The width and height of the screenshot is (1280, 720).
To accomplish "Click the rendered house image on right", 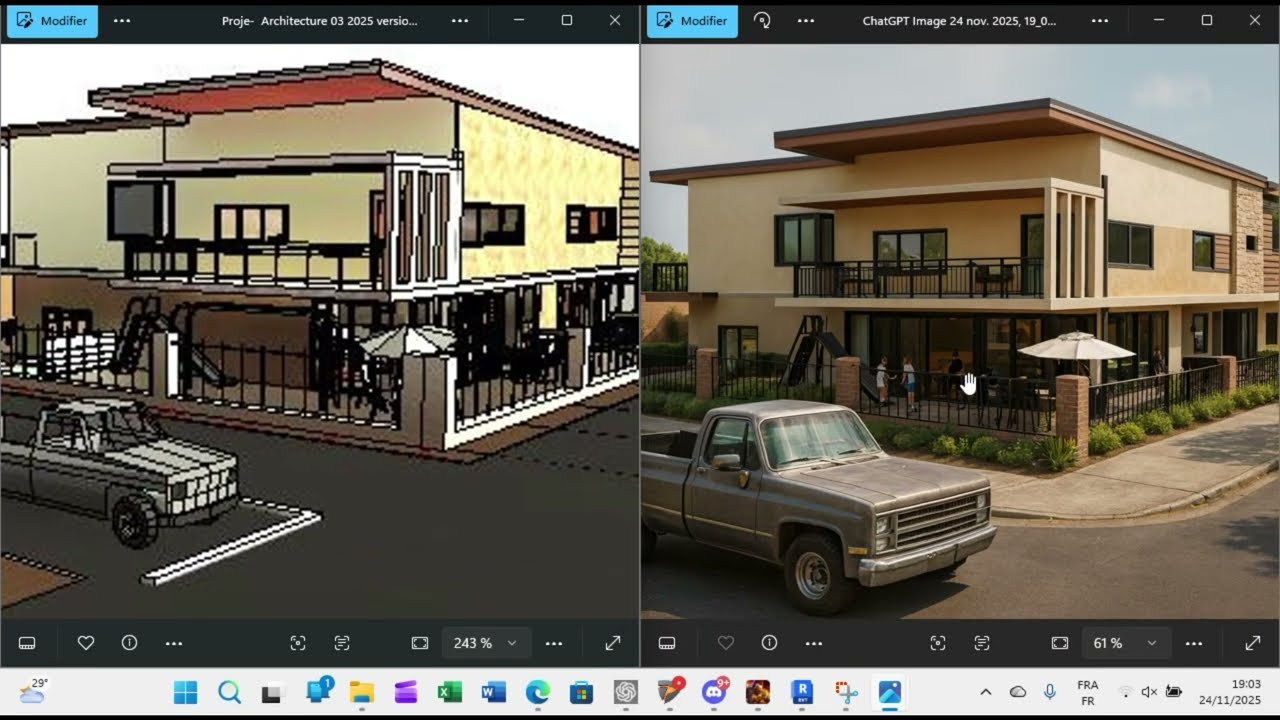I will [x=960, y=331].
